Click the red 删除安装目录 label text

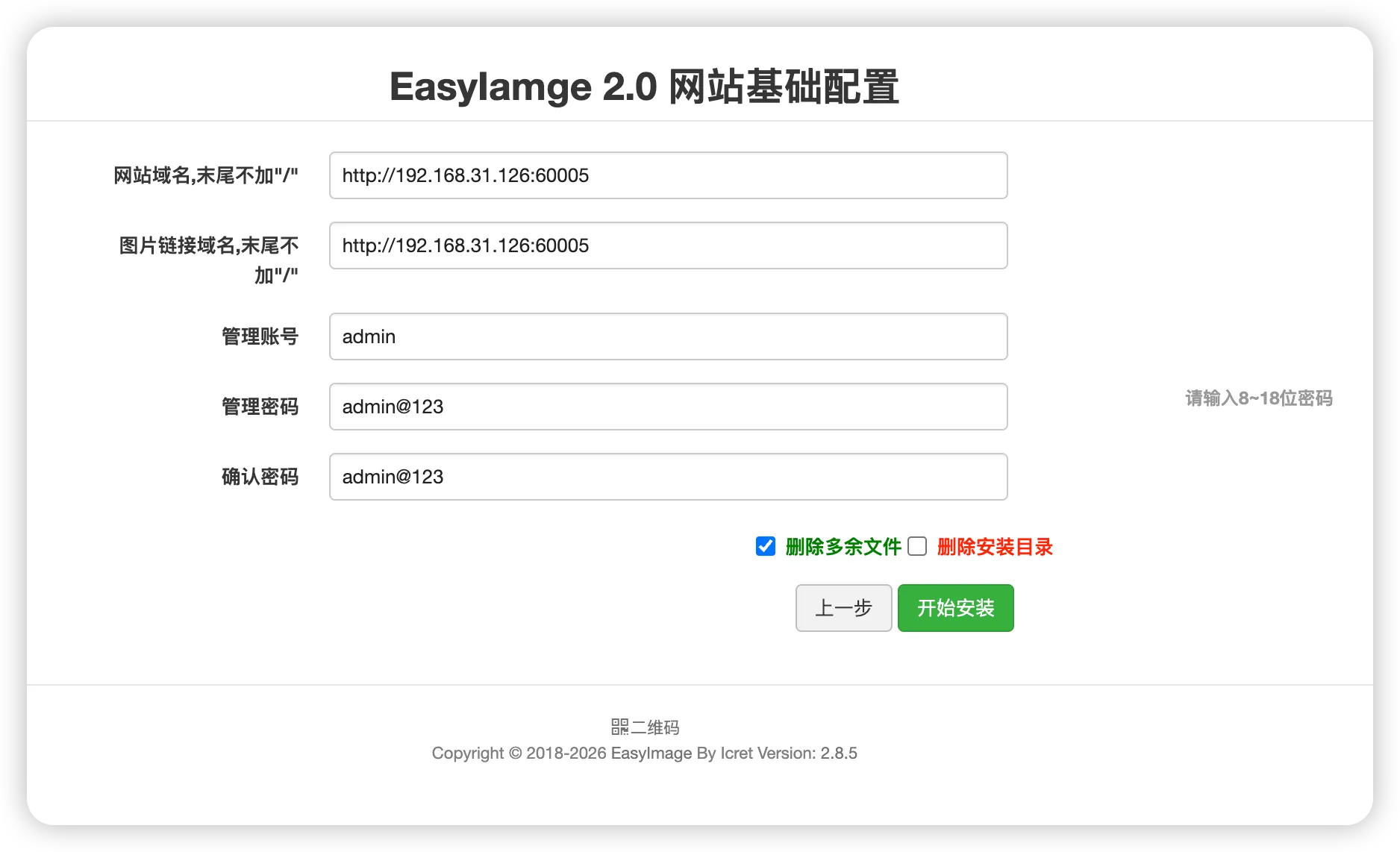point(995,547)
